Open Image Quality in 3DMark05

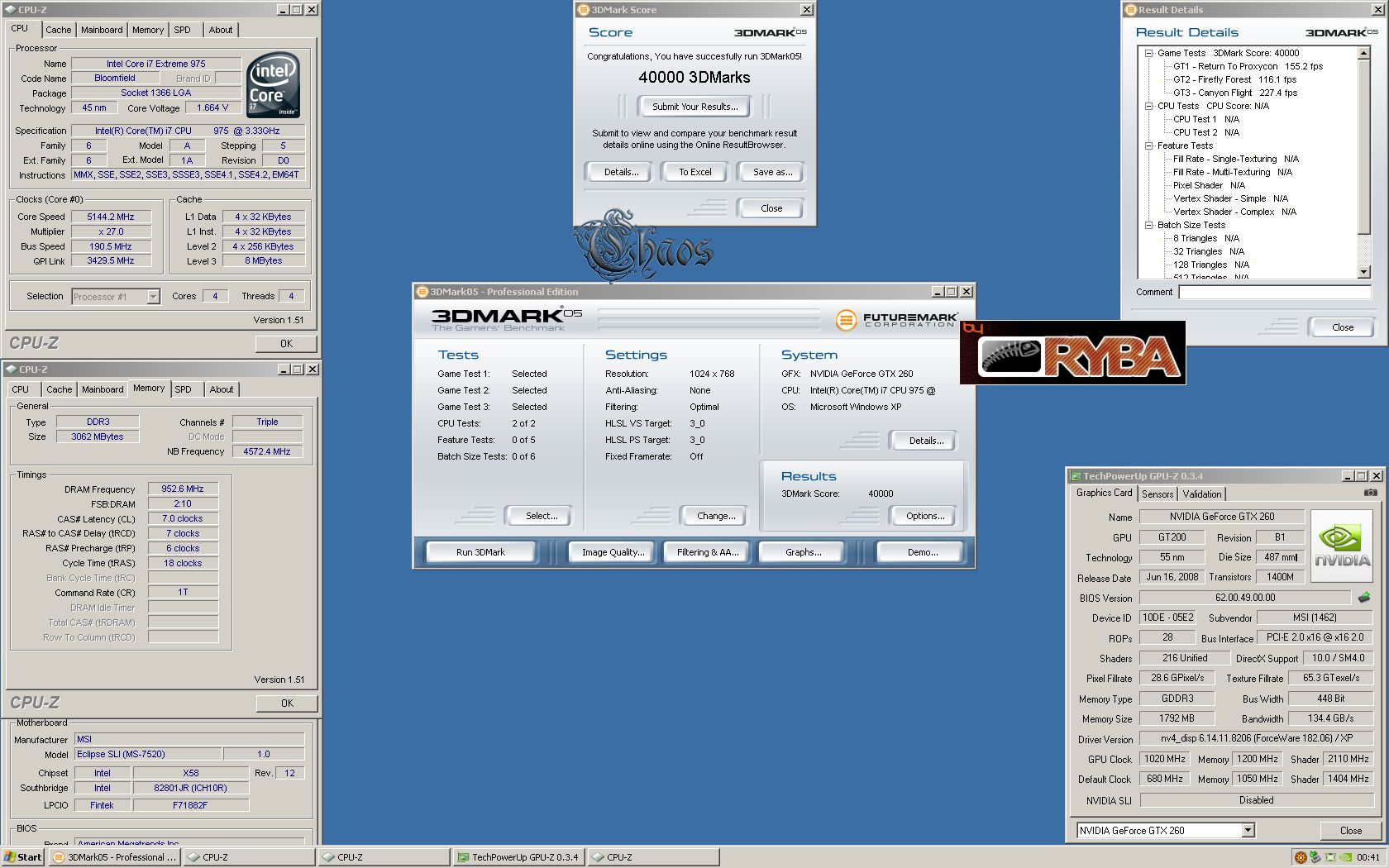point(613,552)
